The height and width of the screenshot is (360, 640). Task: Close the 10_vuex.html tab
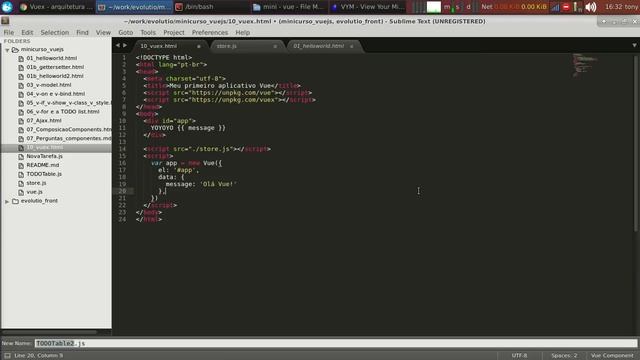pyautogui.click(x=199, y=47)
